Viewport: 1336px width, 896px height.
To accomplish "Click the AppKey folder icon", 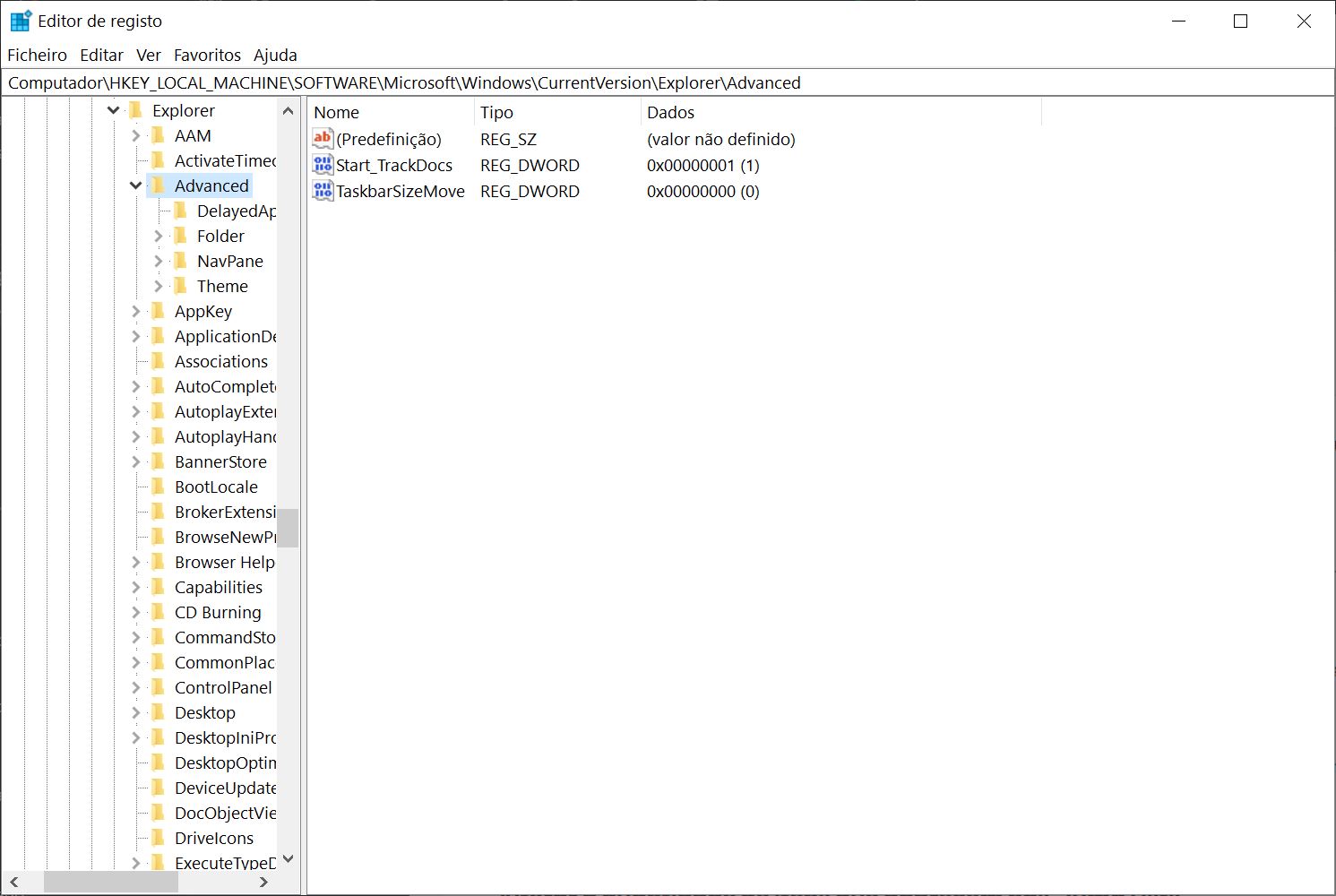I will click(159, 311).
